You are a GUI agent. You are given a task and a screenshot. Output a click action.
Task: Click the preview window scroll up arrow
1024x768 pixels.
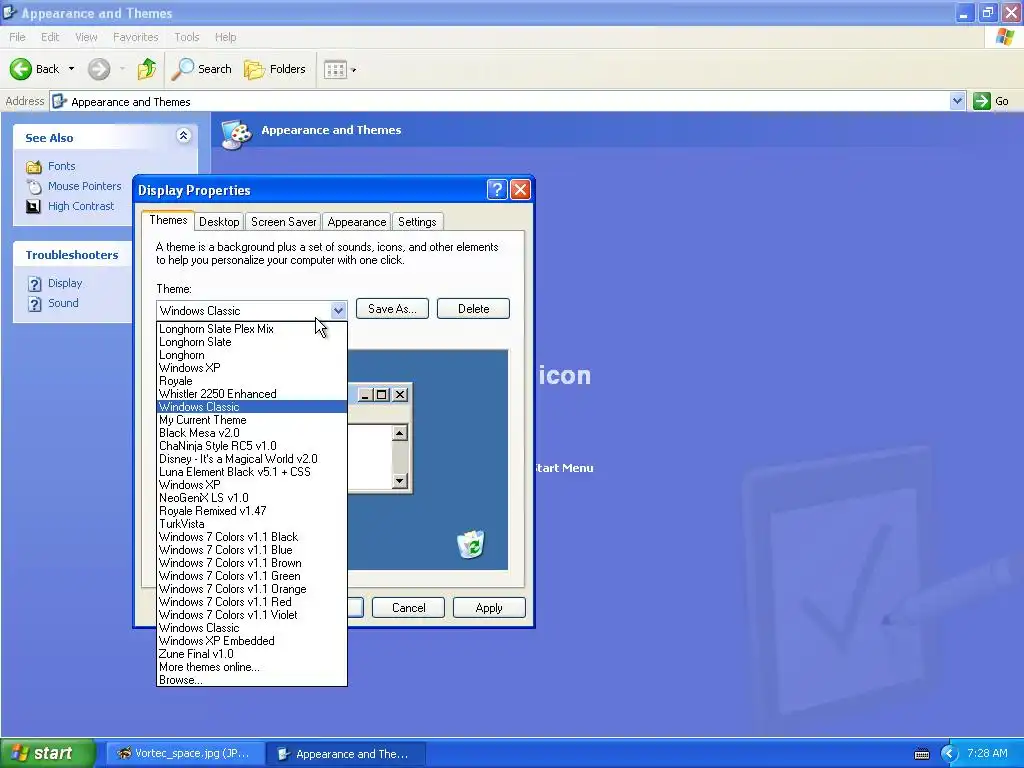pos(400,433)
